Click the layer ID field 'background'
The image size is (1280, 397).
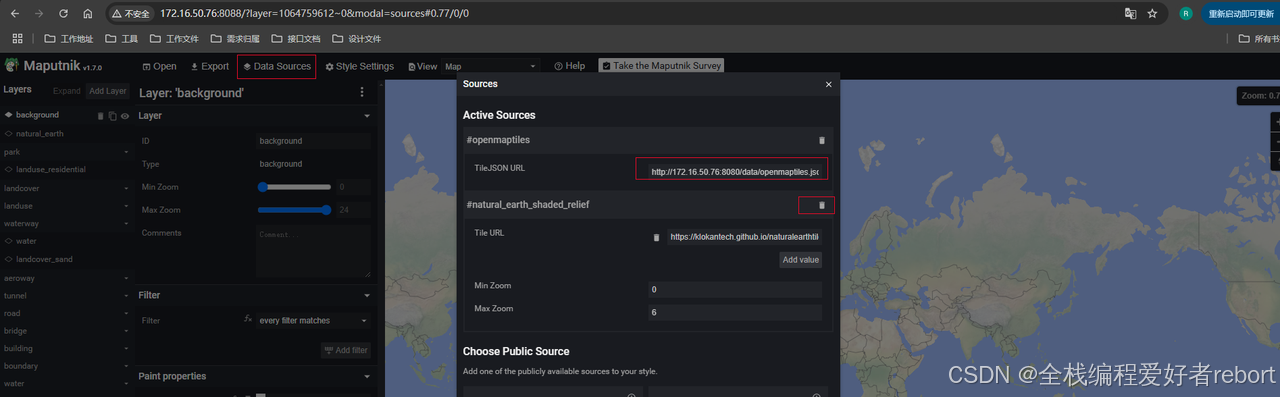coord(313,141)
